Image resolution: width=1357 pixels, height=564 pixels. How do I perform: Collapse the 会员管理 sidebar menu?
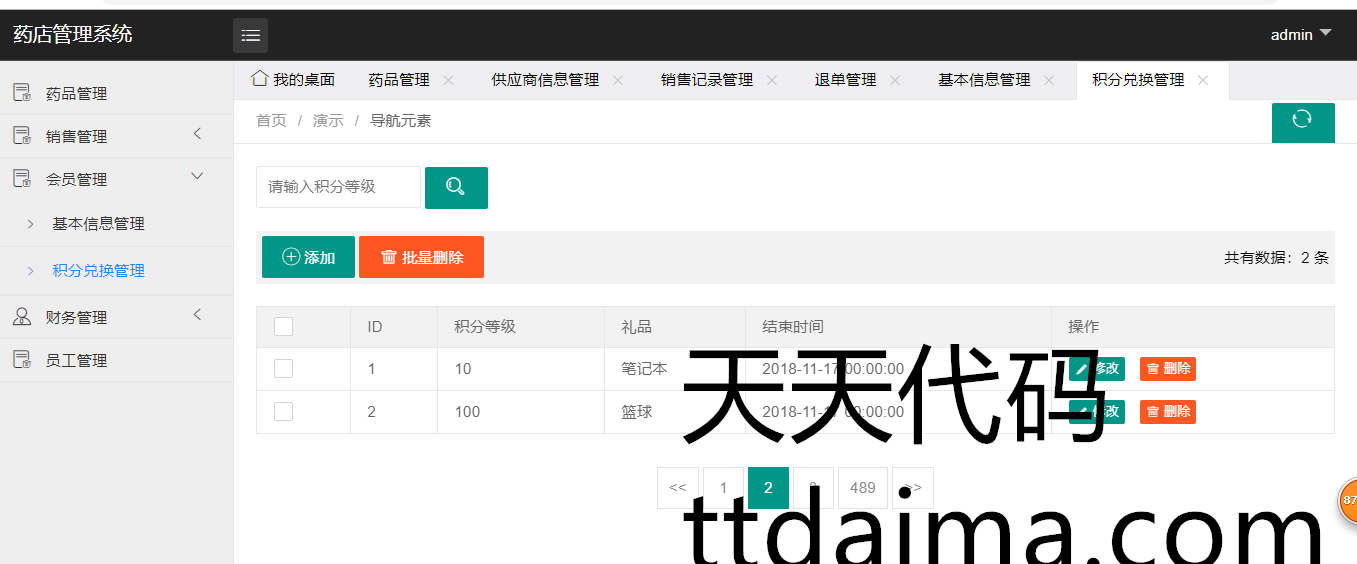point(197,177)
